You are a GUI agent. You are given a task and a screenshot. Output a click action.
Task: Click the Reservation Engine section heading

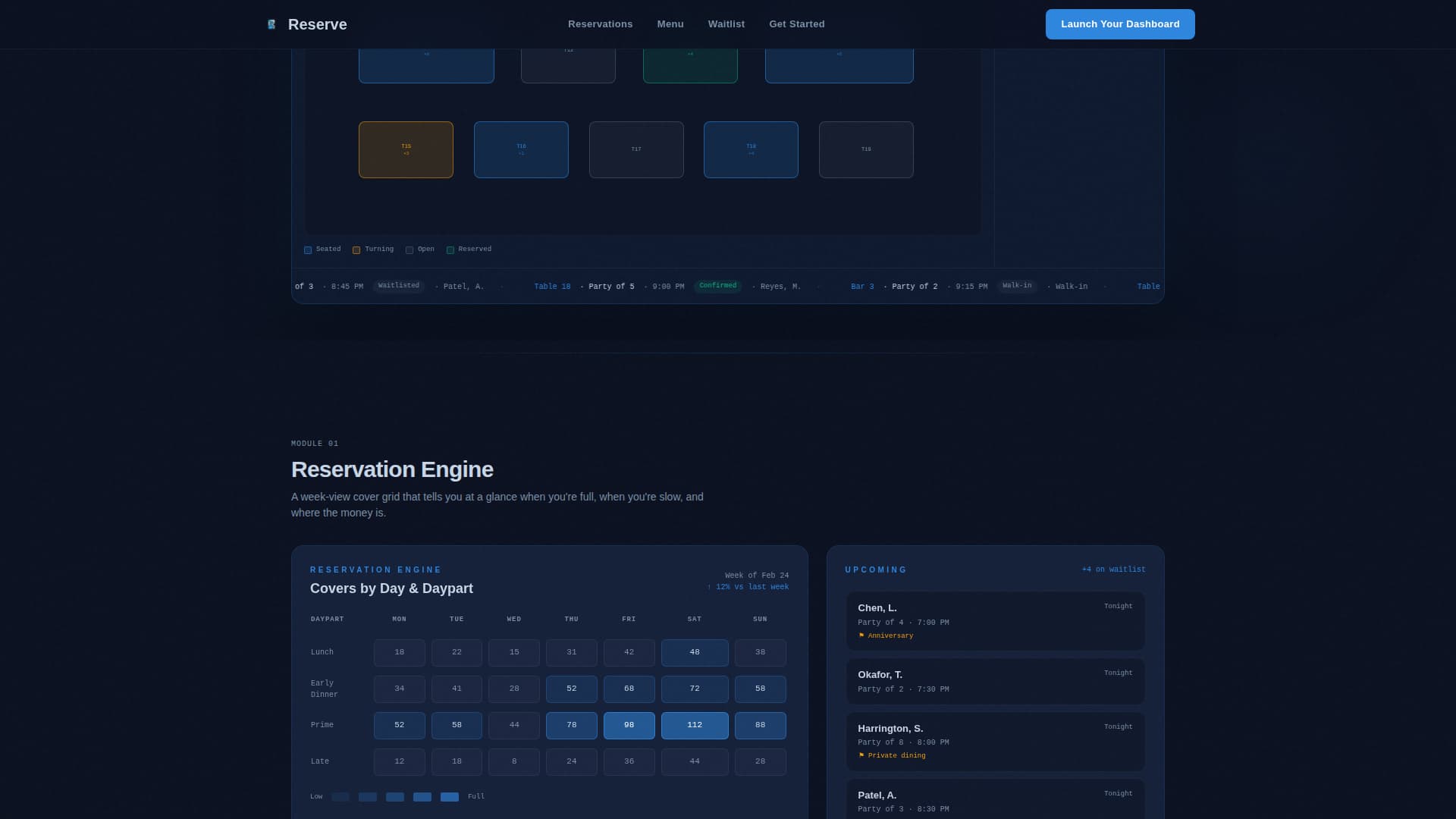[x=392, y=469]
